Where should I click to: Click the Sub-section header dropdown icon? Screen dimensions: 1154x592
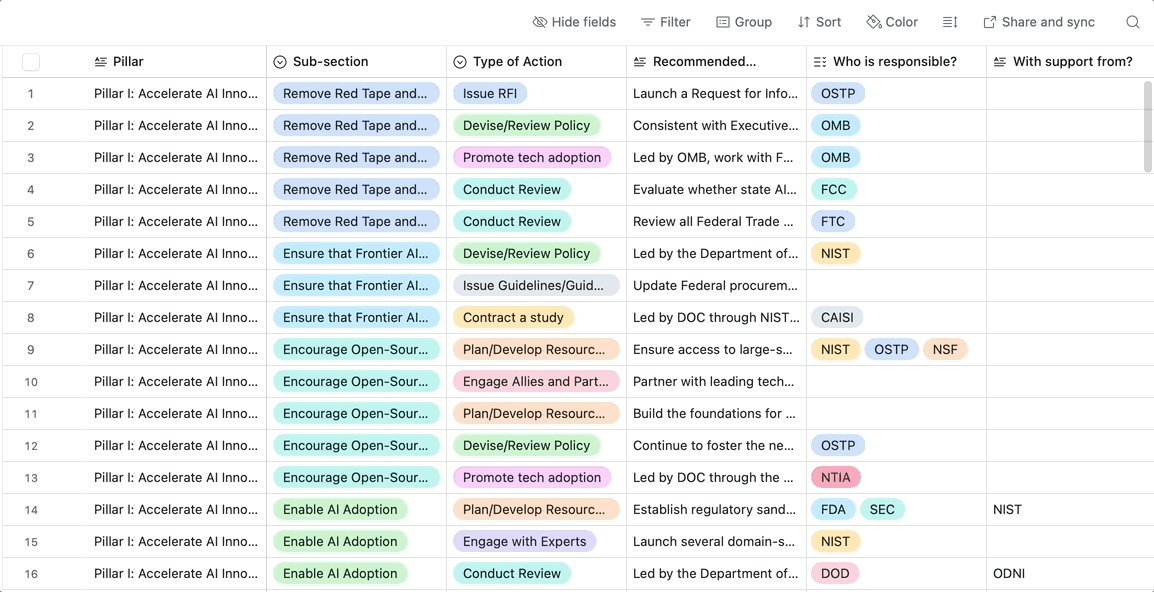(x=280, y=62)
